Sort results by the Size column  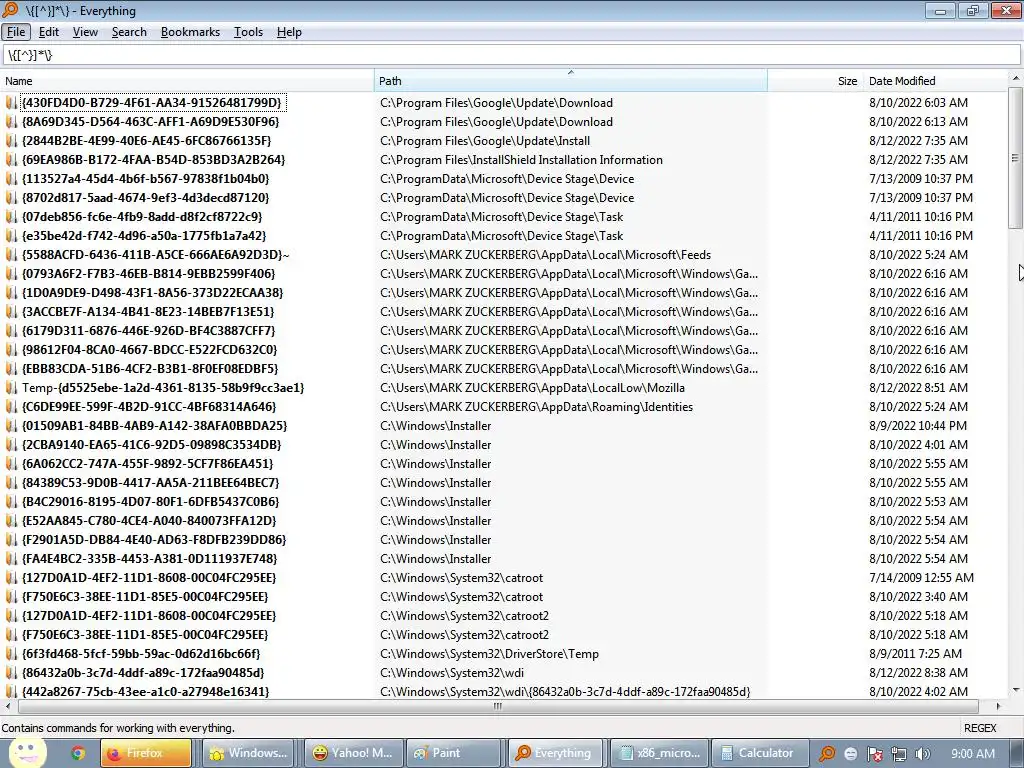(x=815, y=81)
